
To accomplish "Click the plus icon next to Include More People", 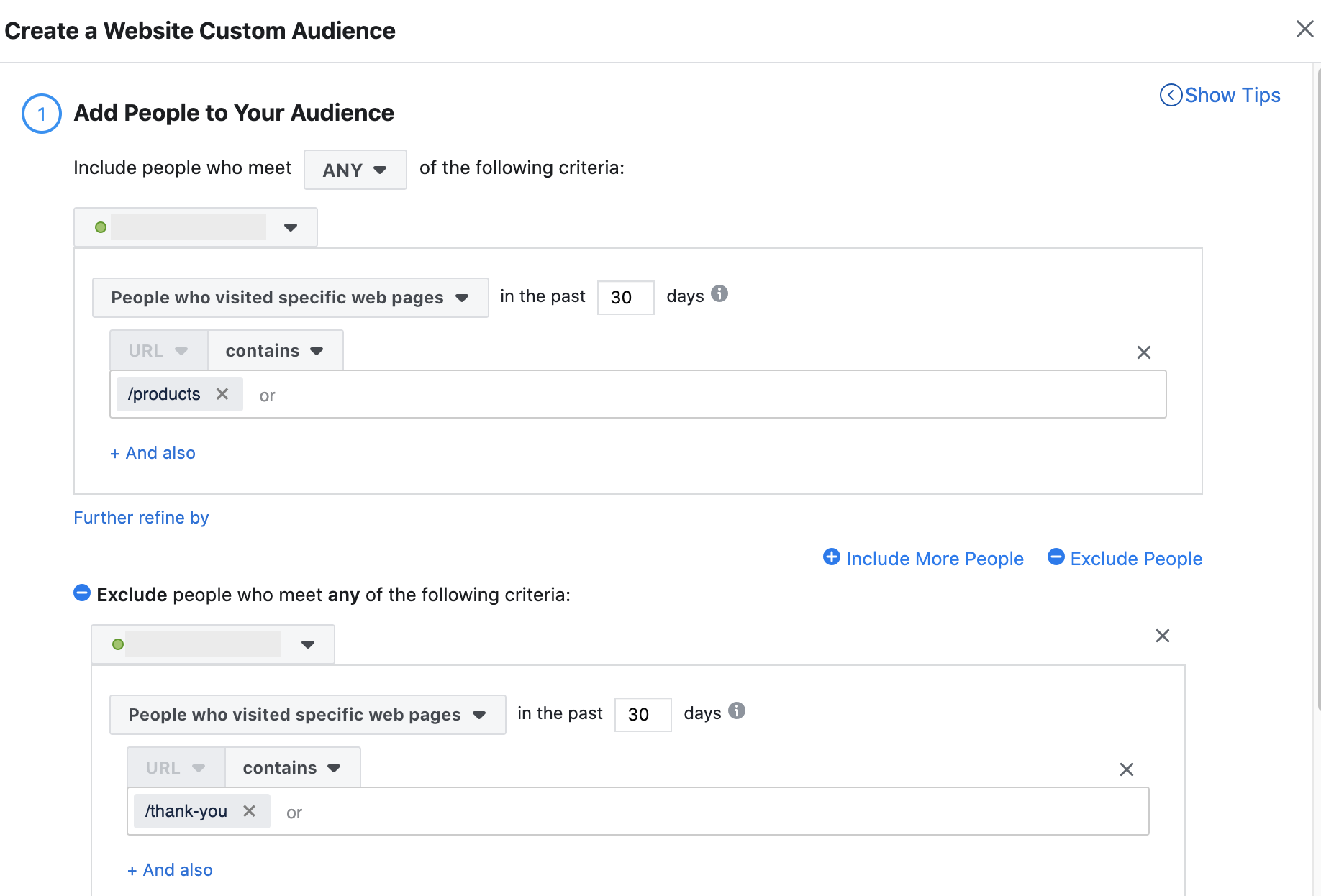I will (x=831, y=557).
